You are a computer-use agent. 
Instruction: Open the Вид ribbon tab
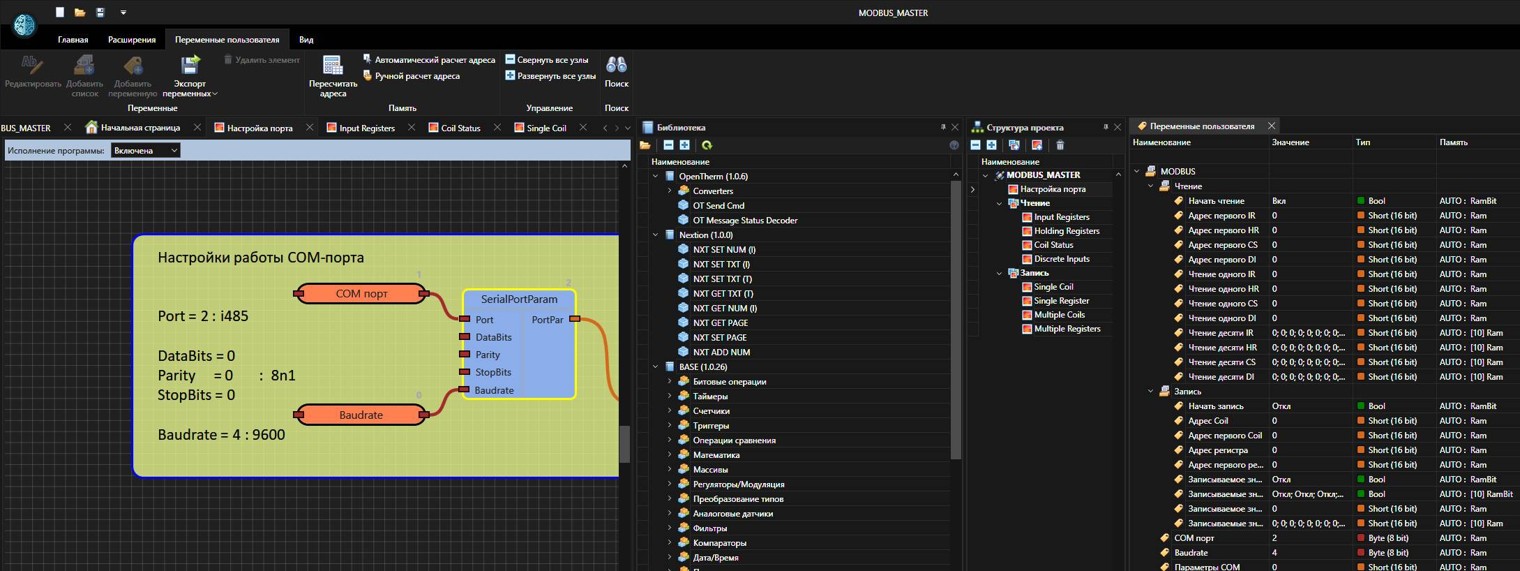click(x=306, y=40)
